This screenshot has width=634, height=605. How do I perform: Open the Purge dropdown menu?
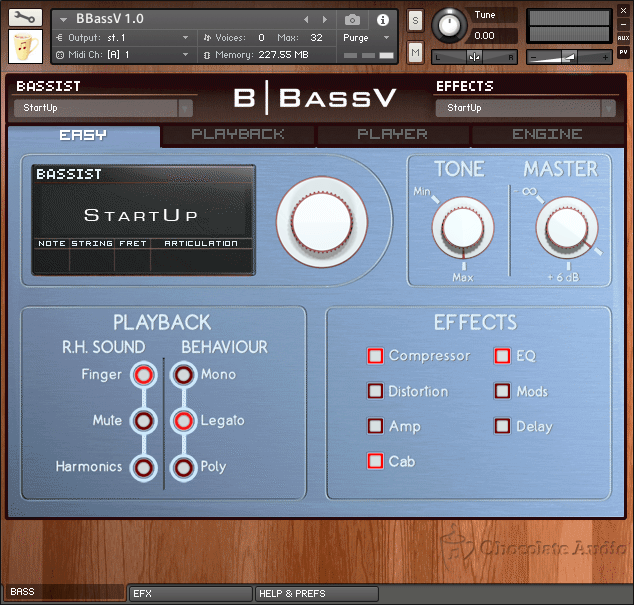[366, 38]
